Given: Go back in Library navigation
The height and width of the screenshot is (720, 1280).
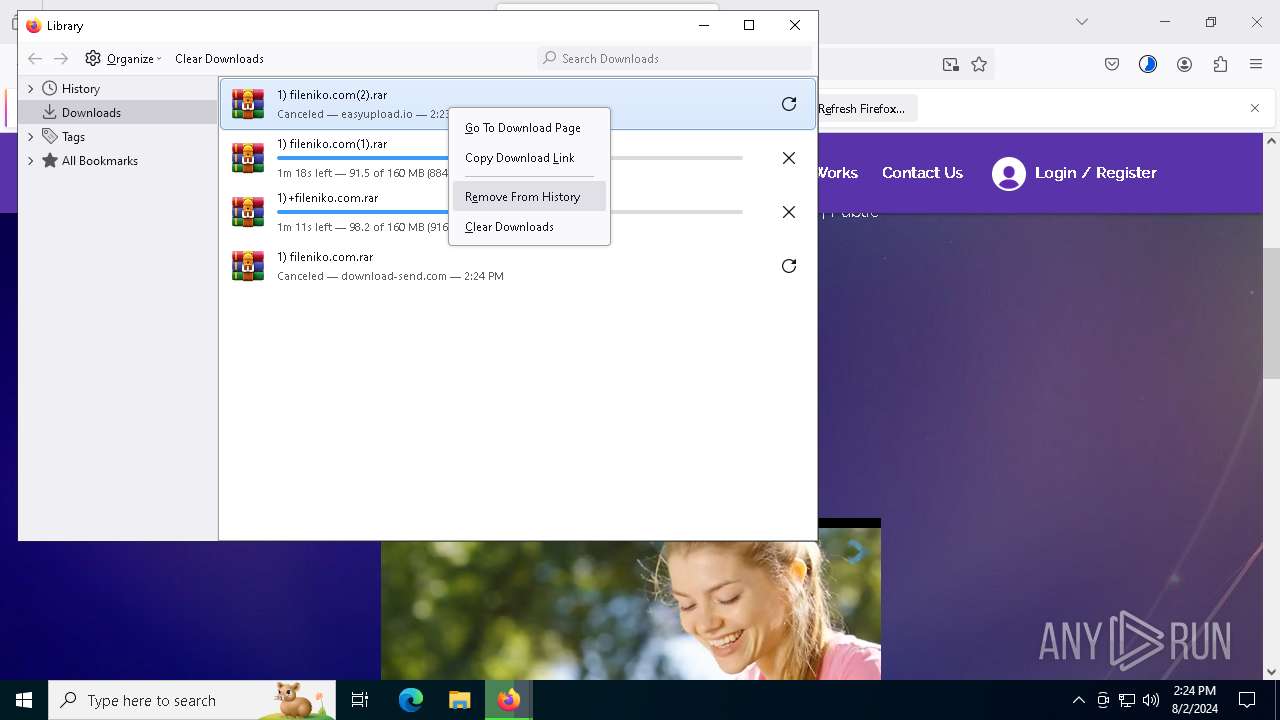Looking at the screenshot, I should pyautogui.click(x=35, y=59).
